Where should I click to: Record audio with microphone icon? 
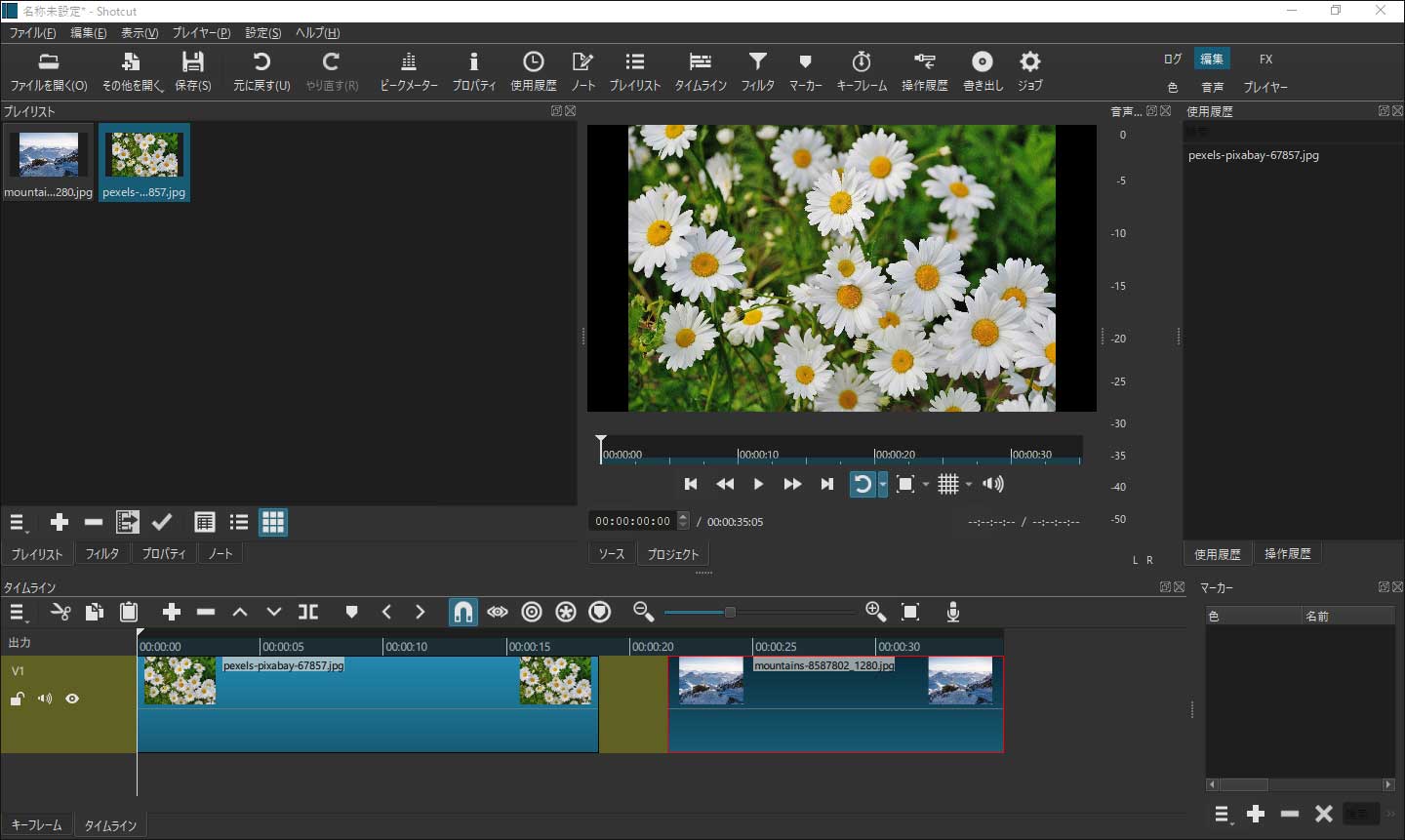pyautogui.click(x=953, y=612)
